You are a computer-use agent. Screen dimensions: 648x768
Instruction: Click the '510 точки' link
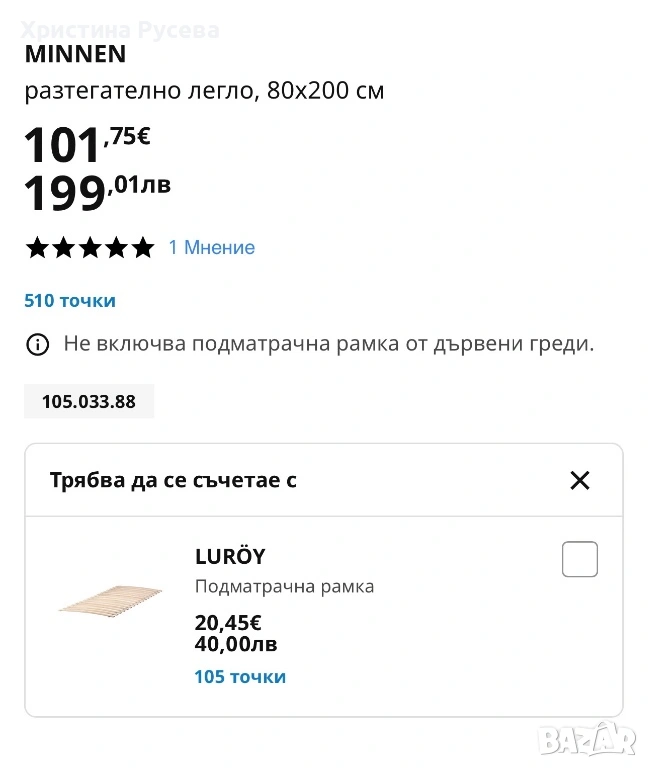pos(70,300)
